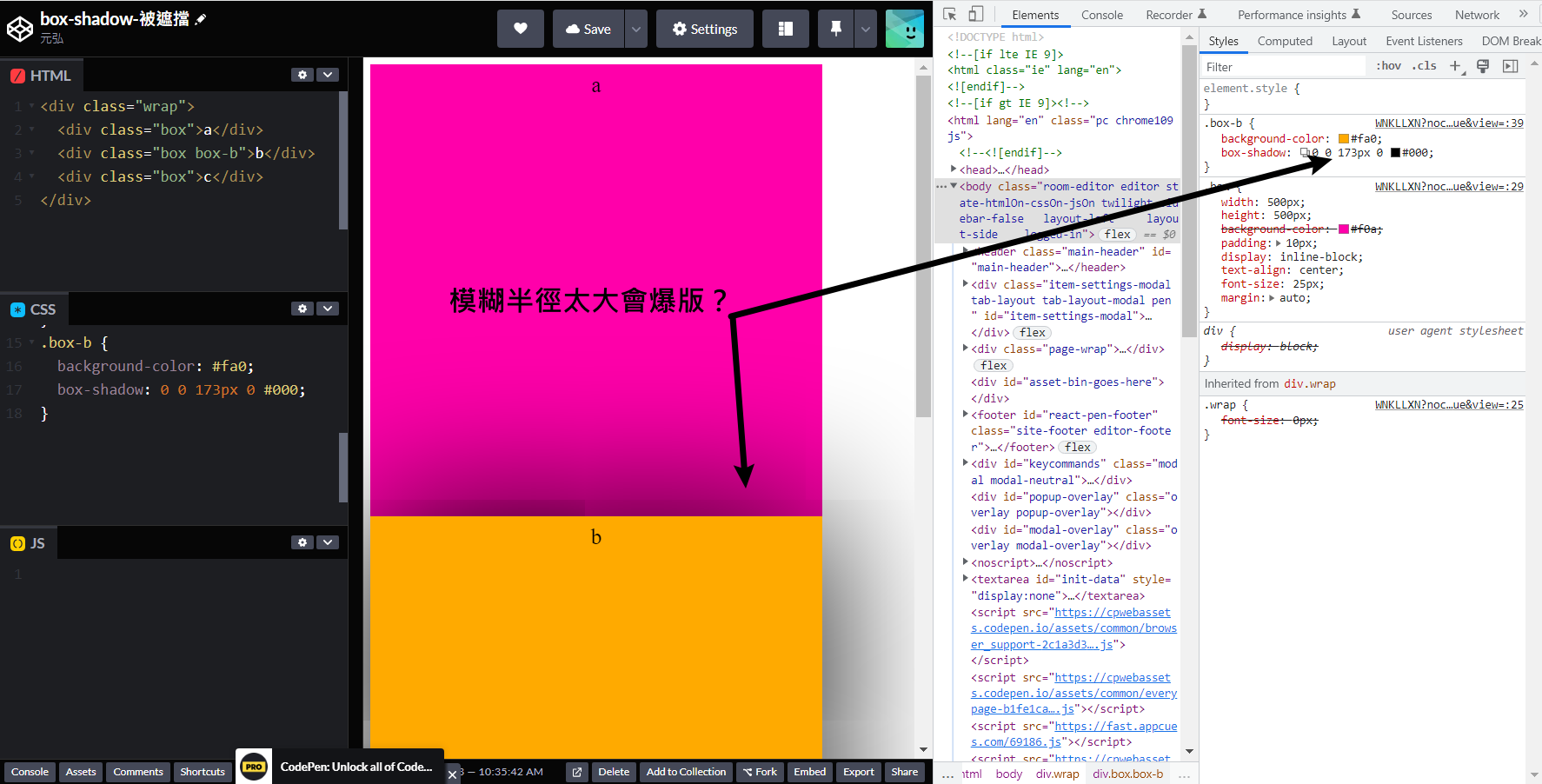
Task: Click the new style rule plus icon
Action: (1455, 66)
